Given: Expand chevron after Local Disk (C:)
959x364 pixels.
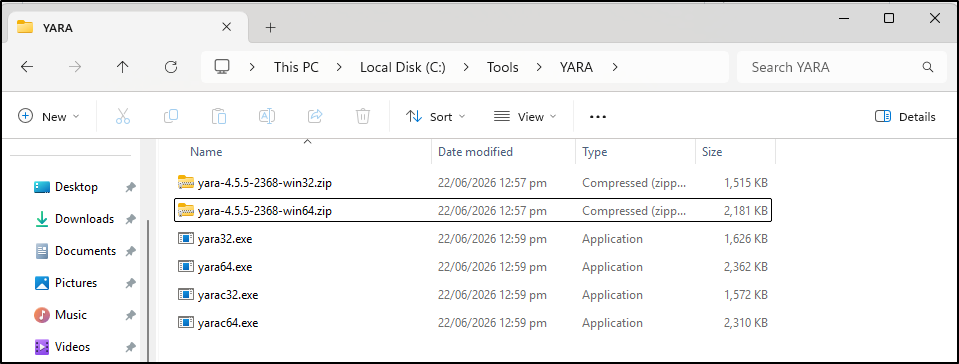Looking at the screenshot, I should tap(467, 67).
